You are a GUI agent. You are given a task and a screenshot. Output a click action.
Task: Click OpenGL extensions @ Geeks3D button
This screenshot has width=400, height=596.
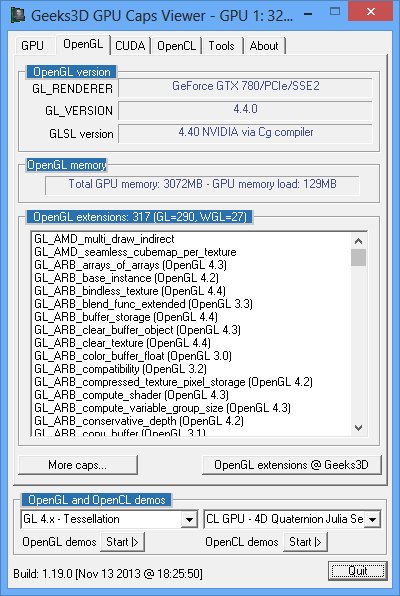(291, 464)
